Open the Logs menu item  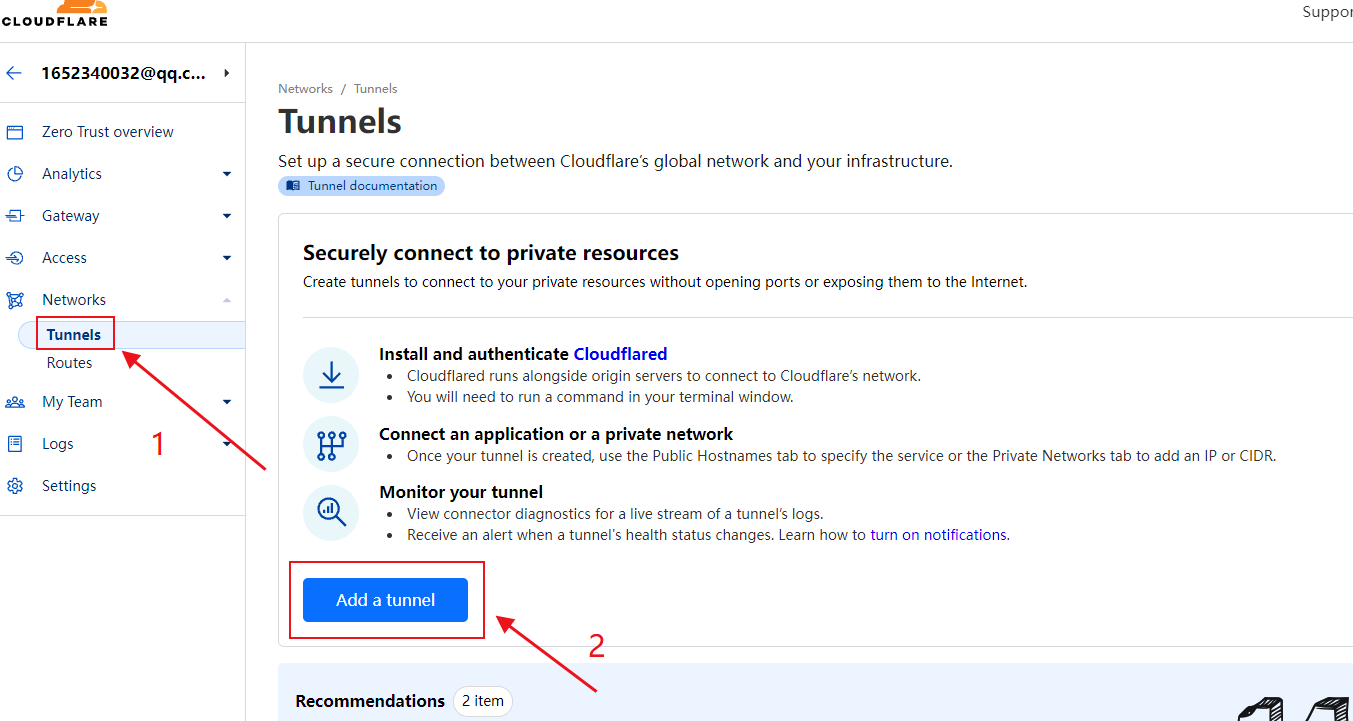pos(58,444)
